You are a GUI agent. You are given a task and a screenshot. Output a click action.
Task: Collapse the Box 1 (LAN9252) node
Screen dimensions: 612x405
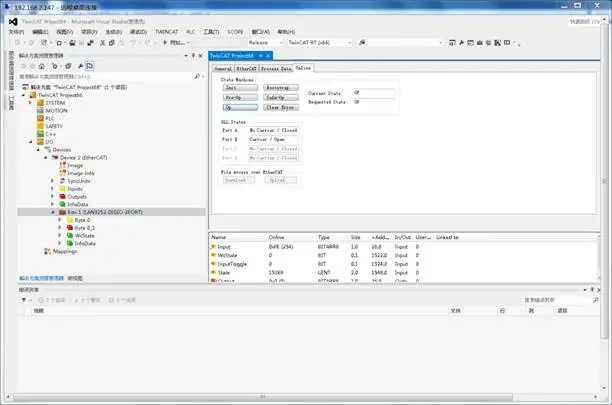click(x=53, y=212)
